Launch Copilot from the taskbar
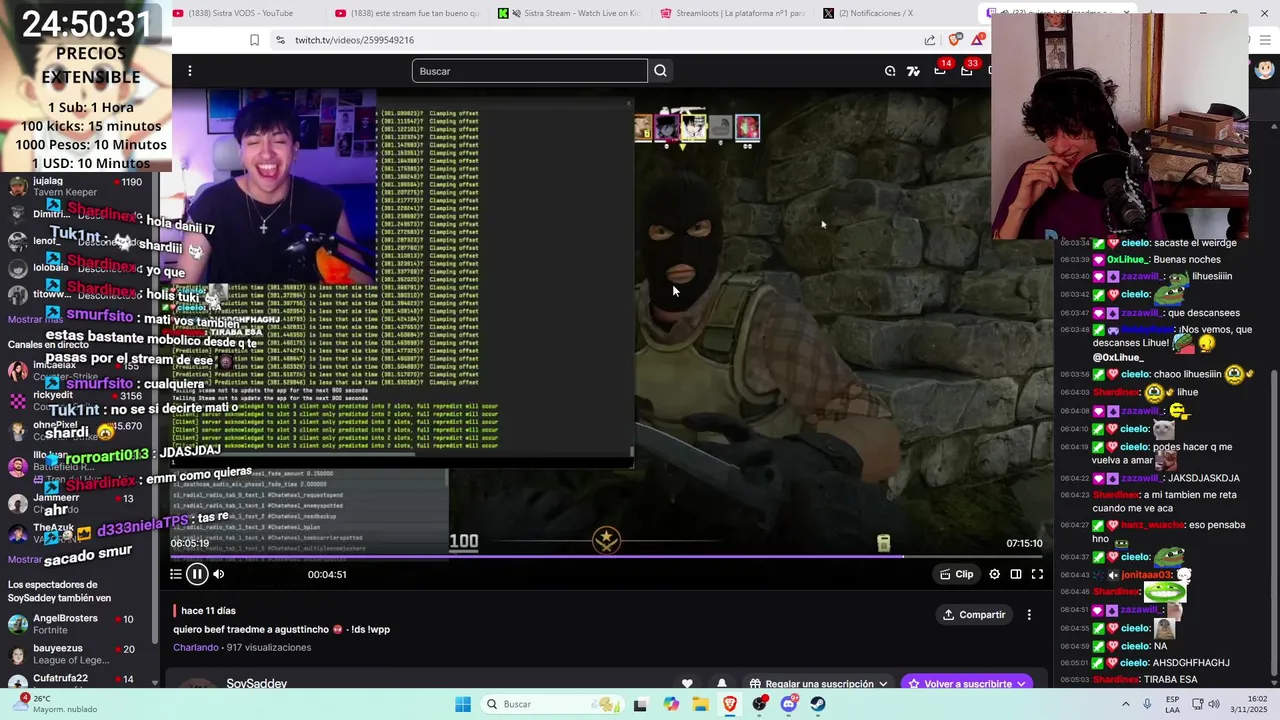1280x720 pixels. pyautogui.click(x=671, y=704)
